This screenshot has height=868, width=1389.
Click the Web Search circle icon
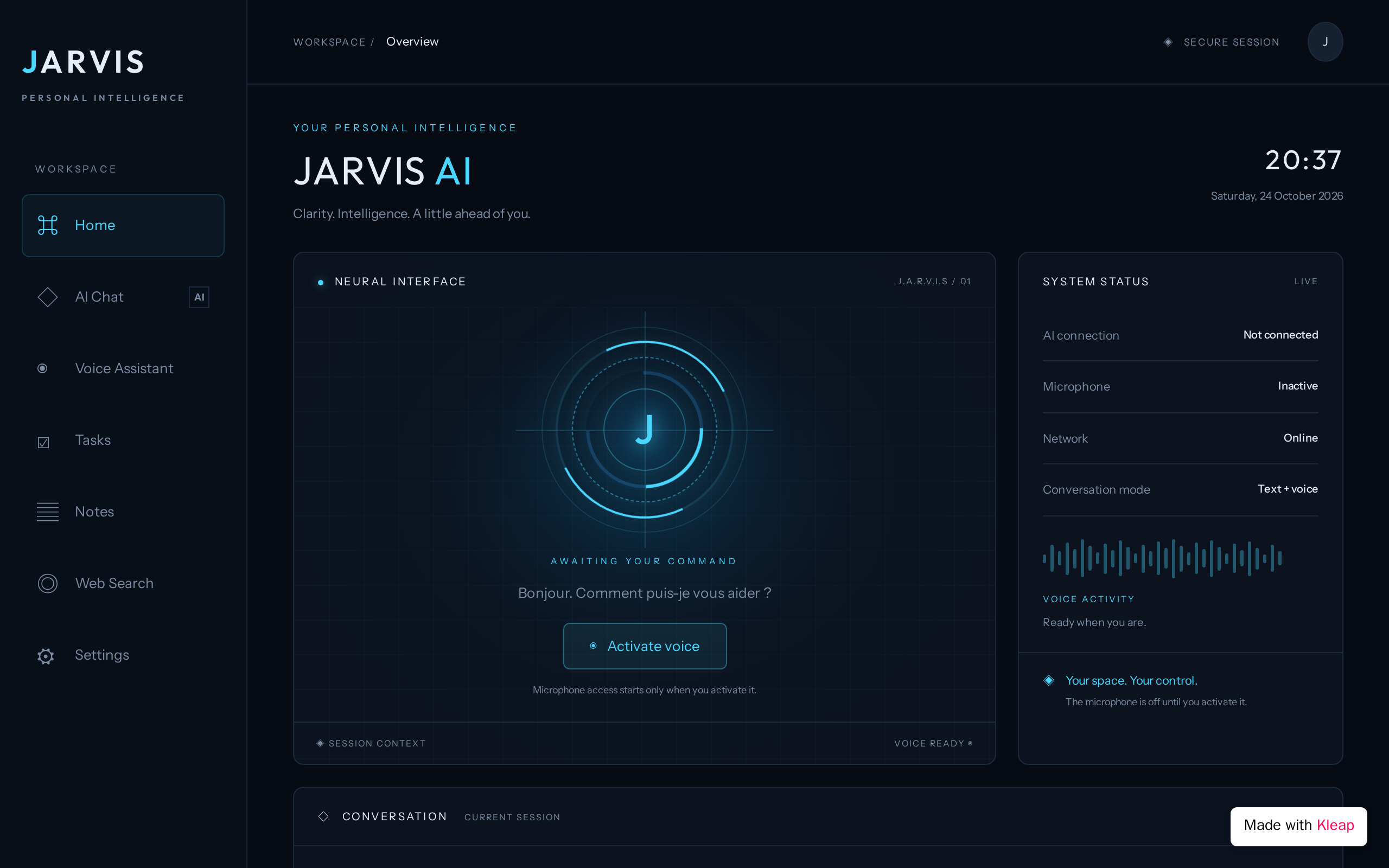[48, 583]
